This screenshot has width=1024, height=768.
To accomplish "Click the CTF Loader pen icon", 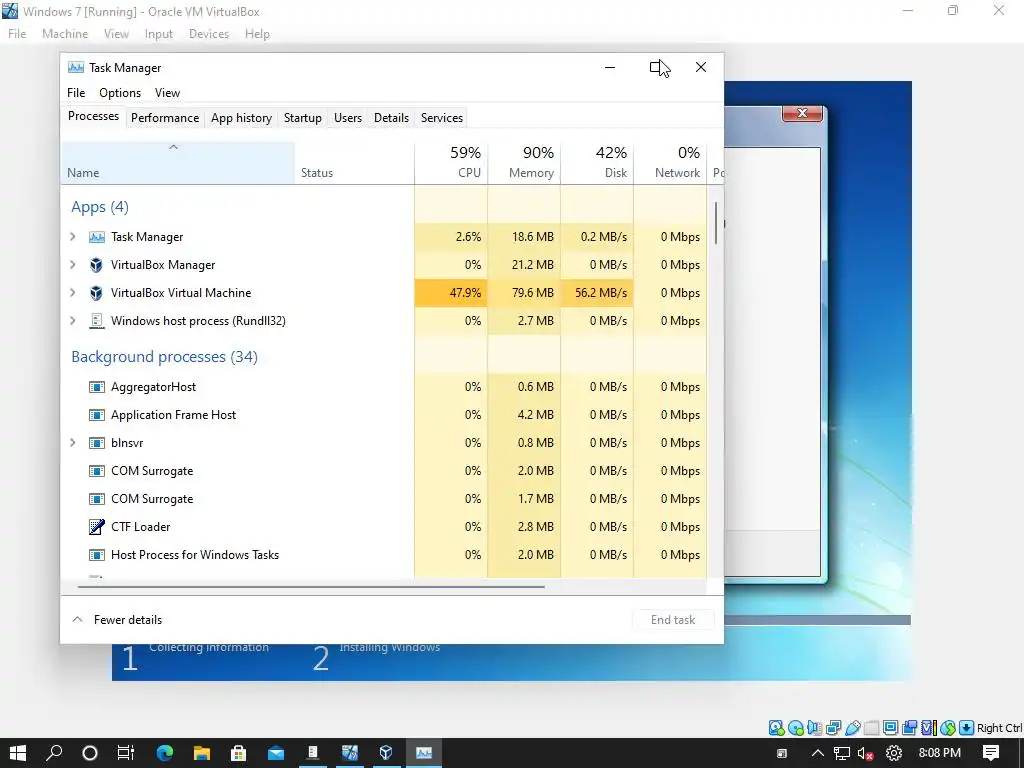I will click(x=96, y=526).
